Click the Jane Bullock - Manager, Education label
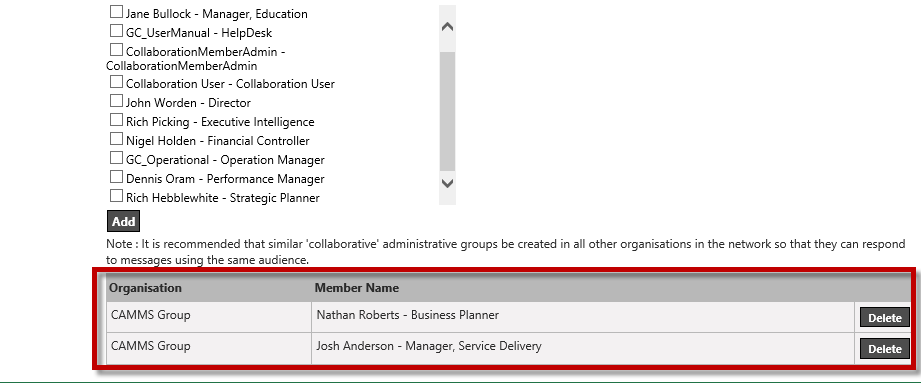921x383 pixels. [x=217, y=14]
